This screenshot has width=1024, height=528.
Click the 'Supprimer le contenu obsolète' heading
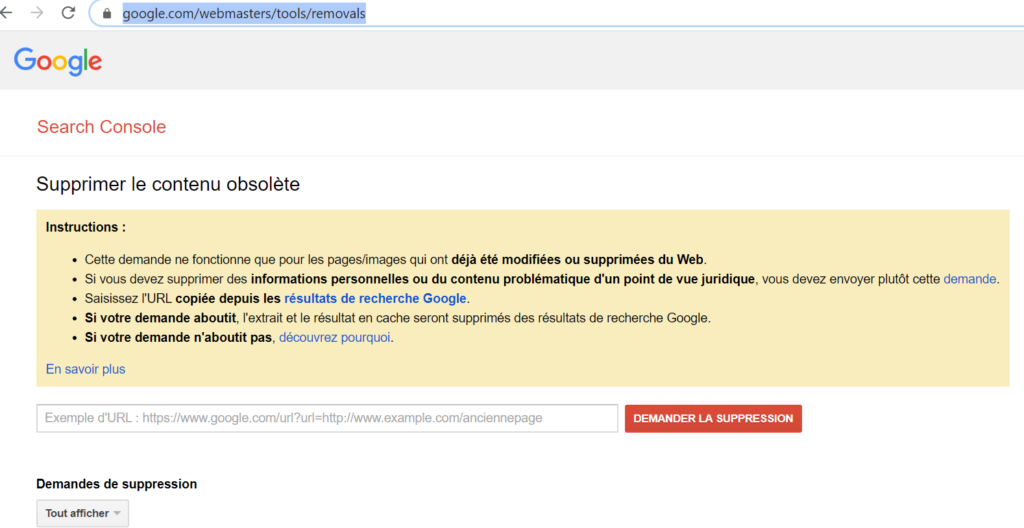(x=168, y=184)
